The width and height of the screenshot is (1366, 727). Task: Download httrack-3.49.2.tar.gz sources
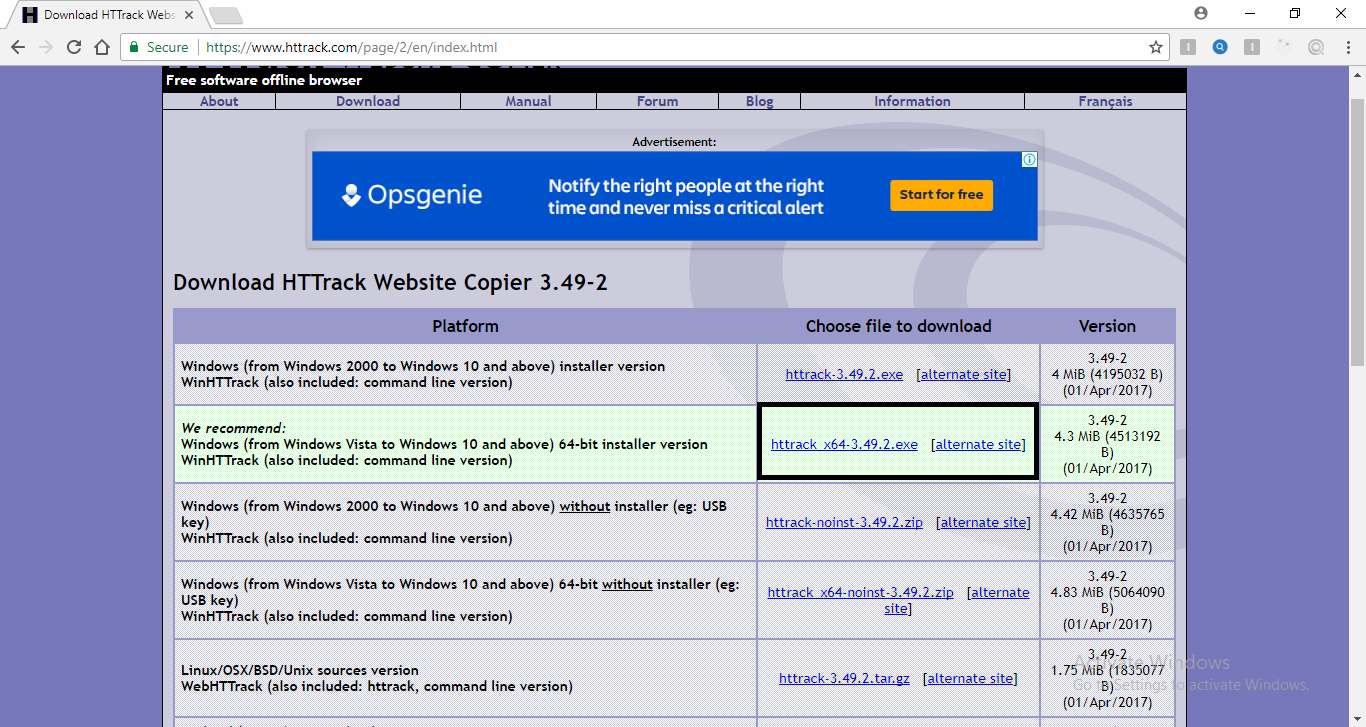coord(844,678)
